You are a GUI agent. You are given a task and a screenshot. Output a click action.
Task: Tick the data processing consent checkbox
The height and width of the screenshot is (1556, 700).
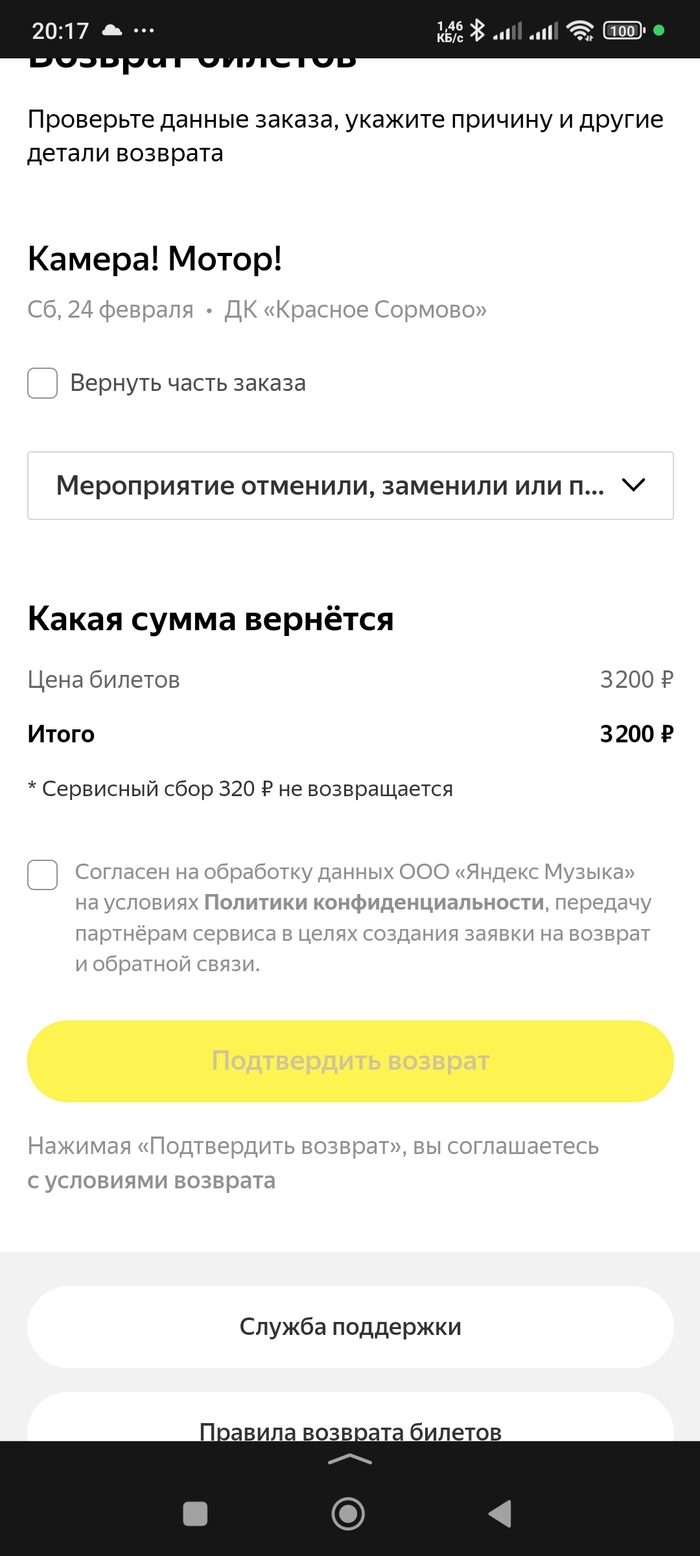coord(42,875)
